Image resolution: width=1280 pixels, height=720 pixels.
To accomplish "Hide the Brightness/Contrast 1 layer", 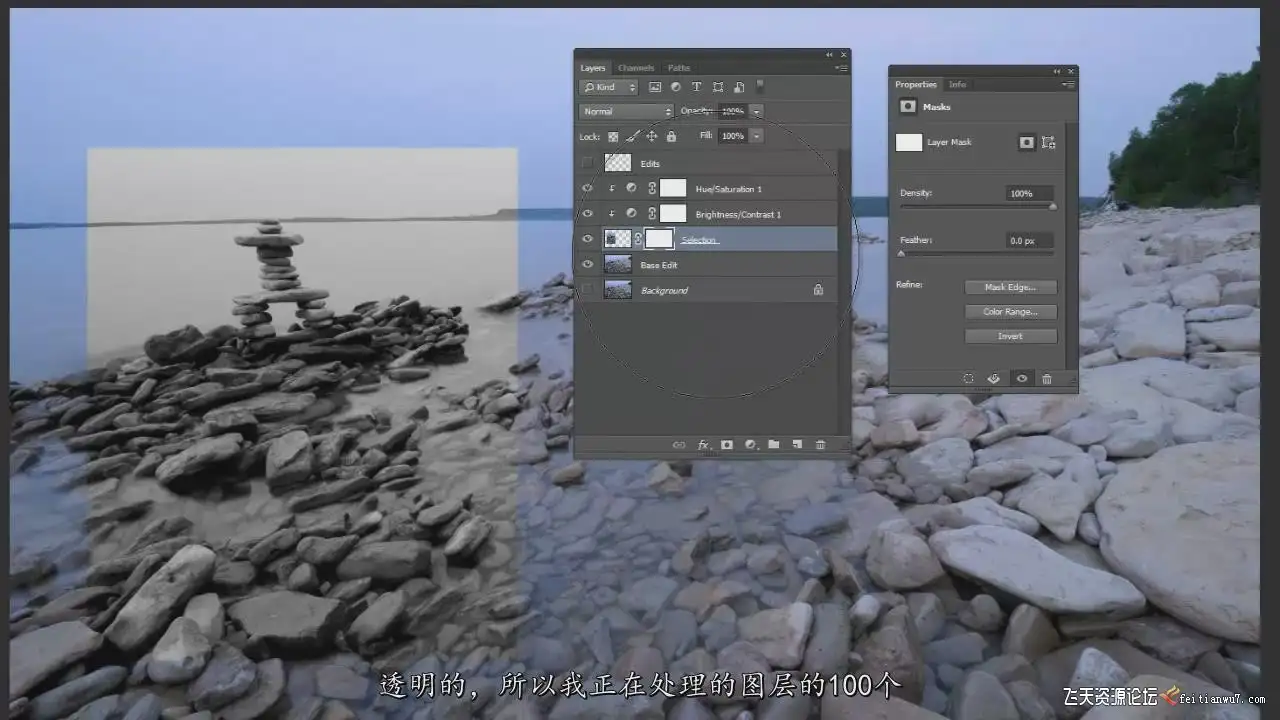I will click(x=588, y=214).
